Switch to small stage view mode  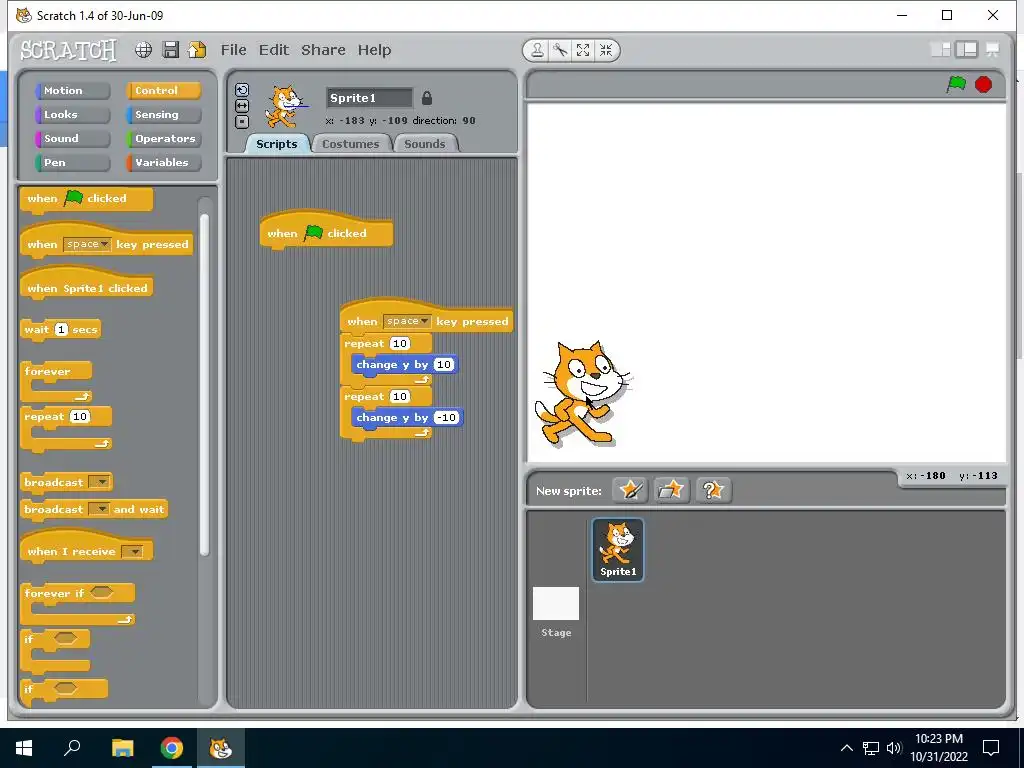[940, 50]
